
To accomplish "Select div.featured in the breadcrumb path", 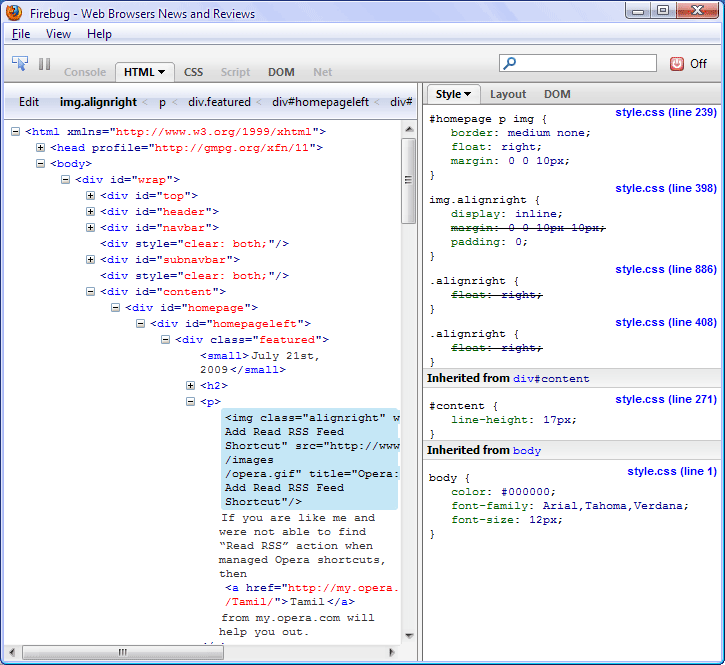I will (219, 102).
